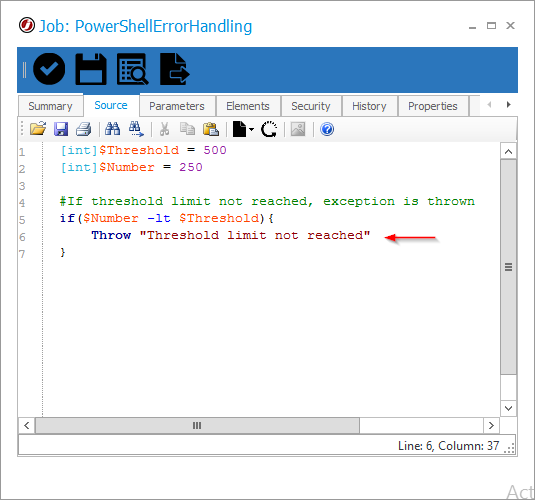Click the large floppy disk save icon
The image size is (535, 500).
click(91, 69)
